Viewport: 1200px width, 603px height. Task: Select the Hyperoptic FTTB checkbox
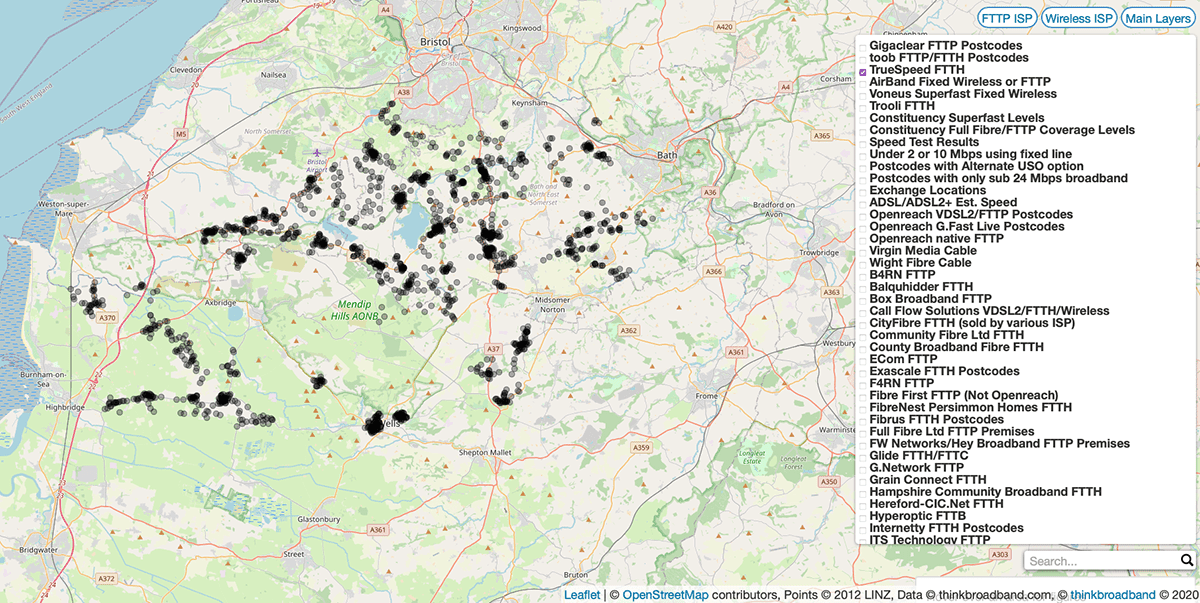(x=863, y=516)
